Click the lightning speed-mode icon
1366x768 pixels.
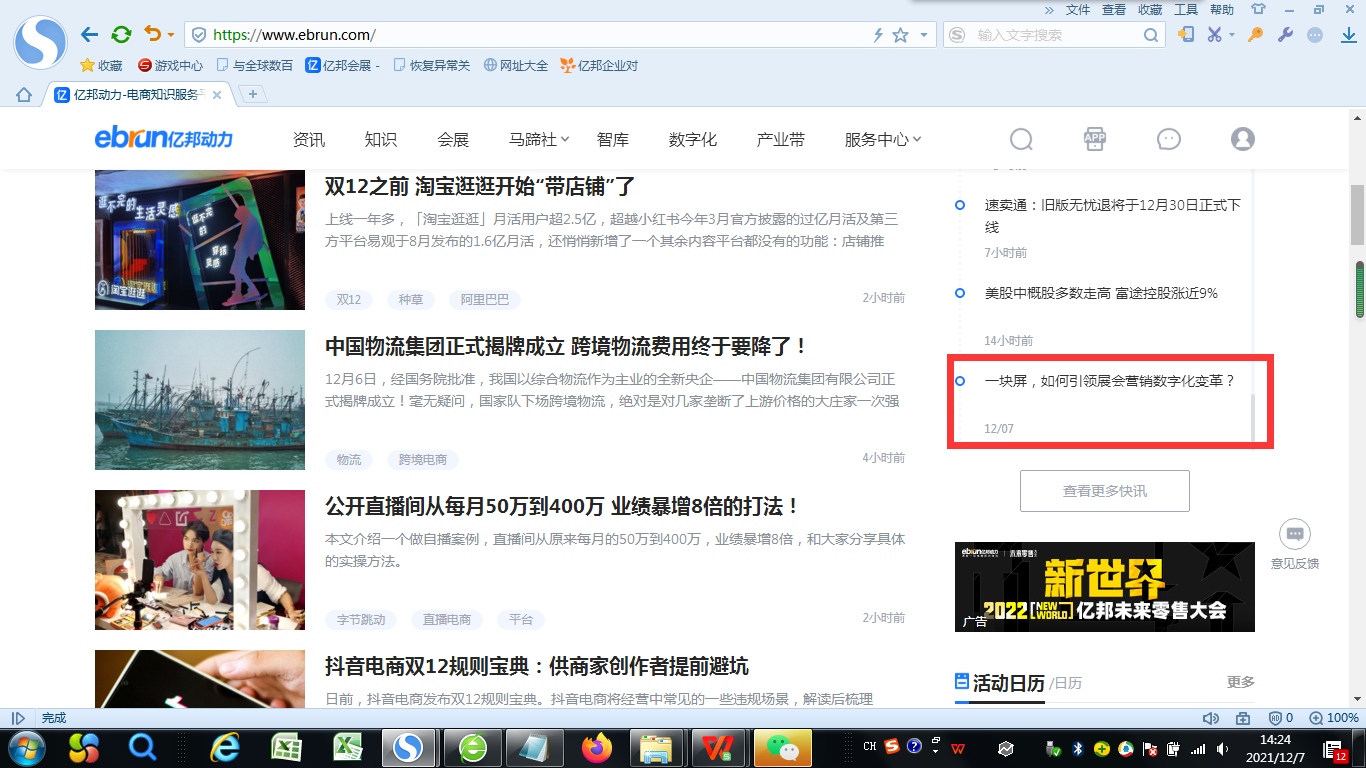[x=879, y=35]
